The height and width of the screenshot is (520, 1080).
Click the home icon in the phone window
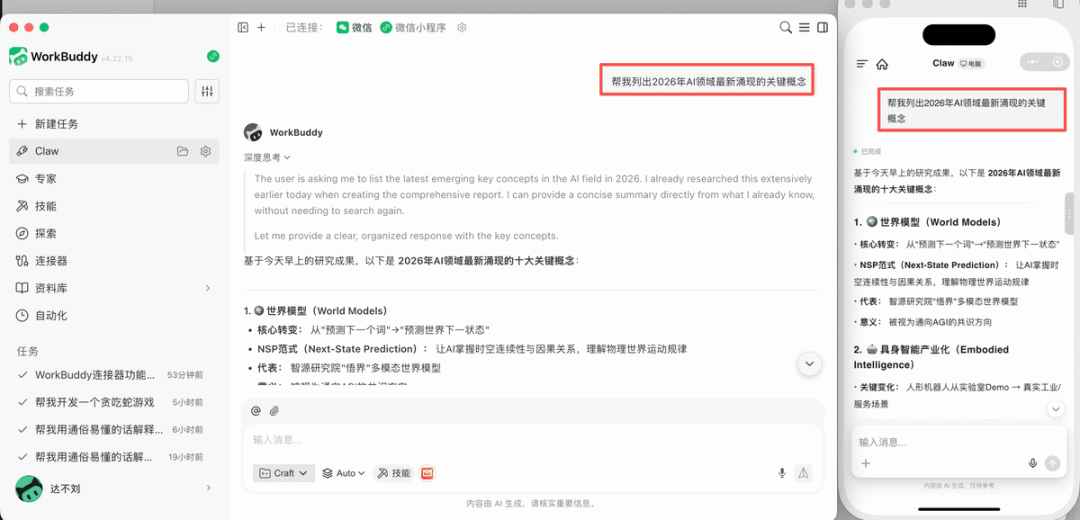(x=882, y=64)
